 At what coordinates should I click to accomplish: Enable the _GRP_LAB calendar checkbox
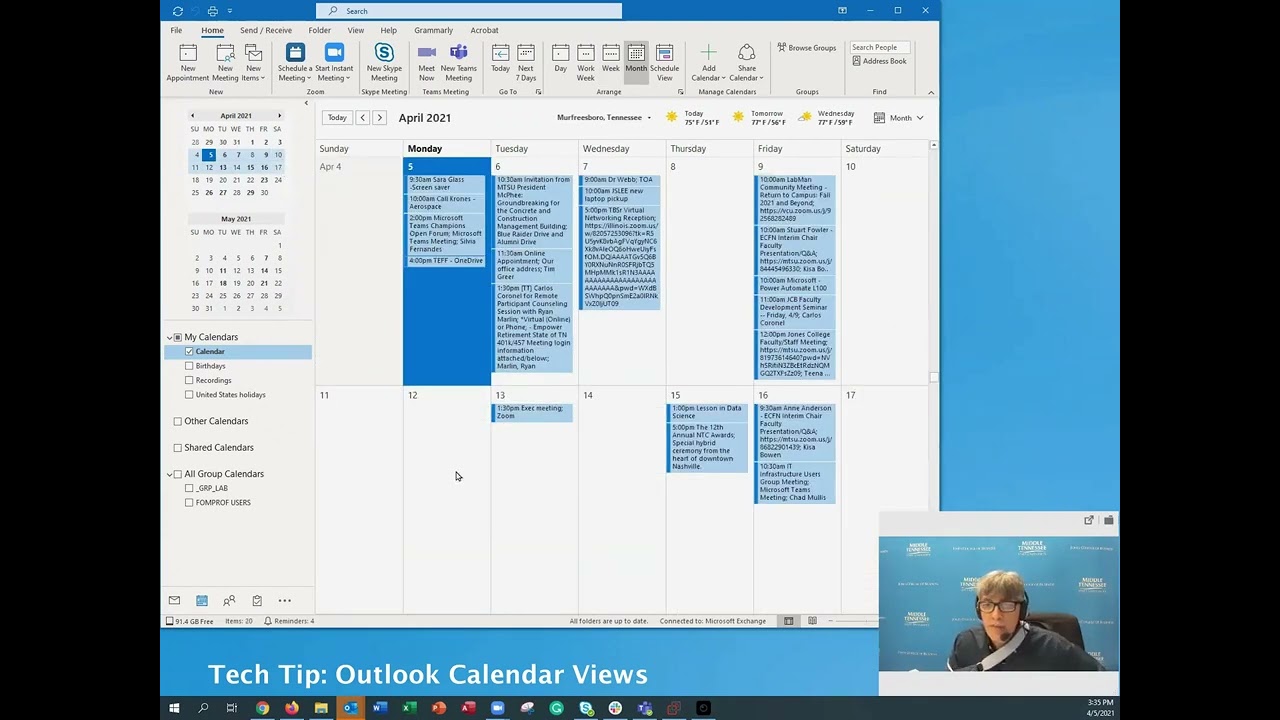pos(189,488)
